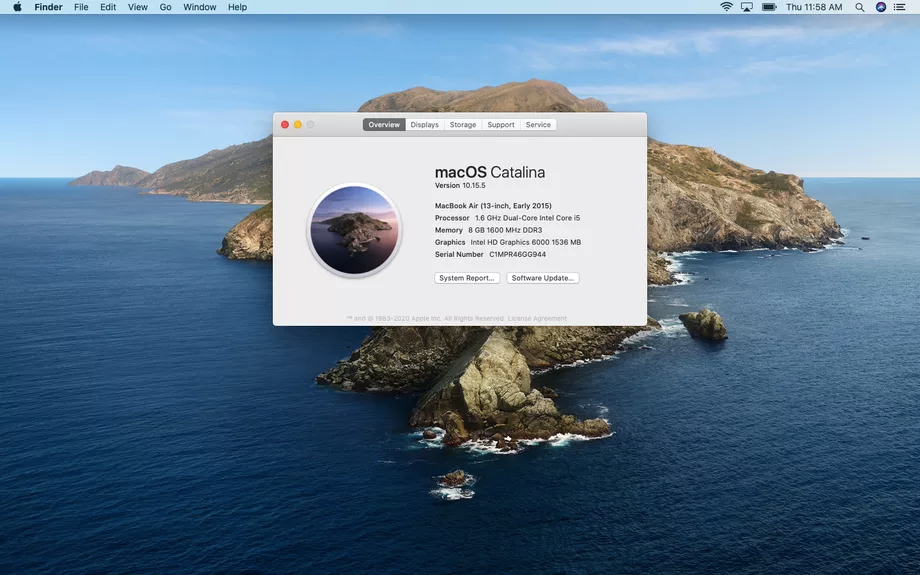Click the Wi-Fi status icon
This screenshot has height=575, width=920.
726,7
